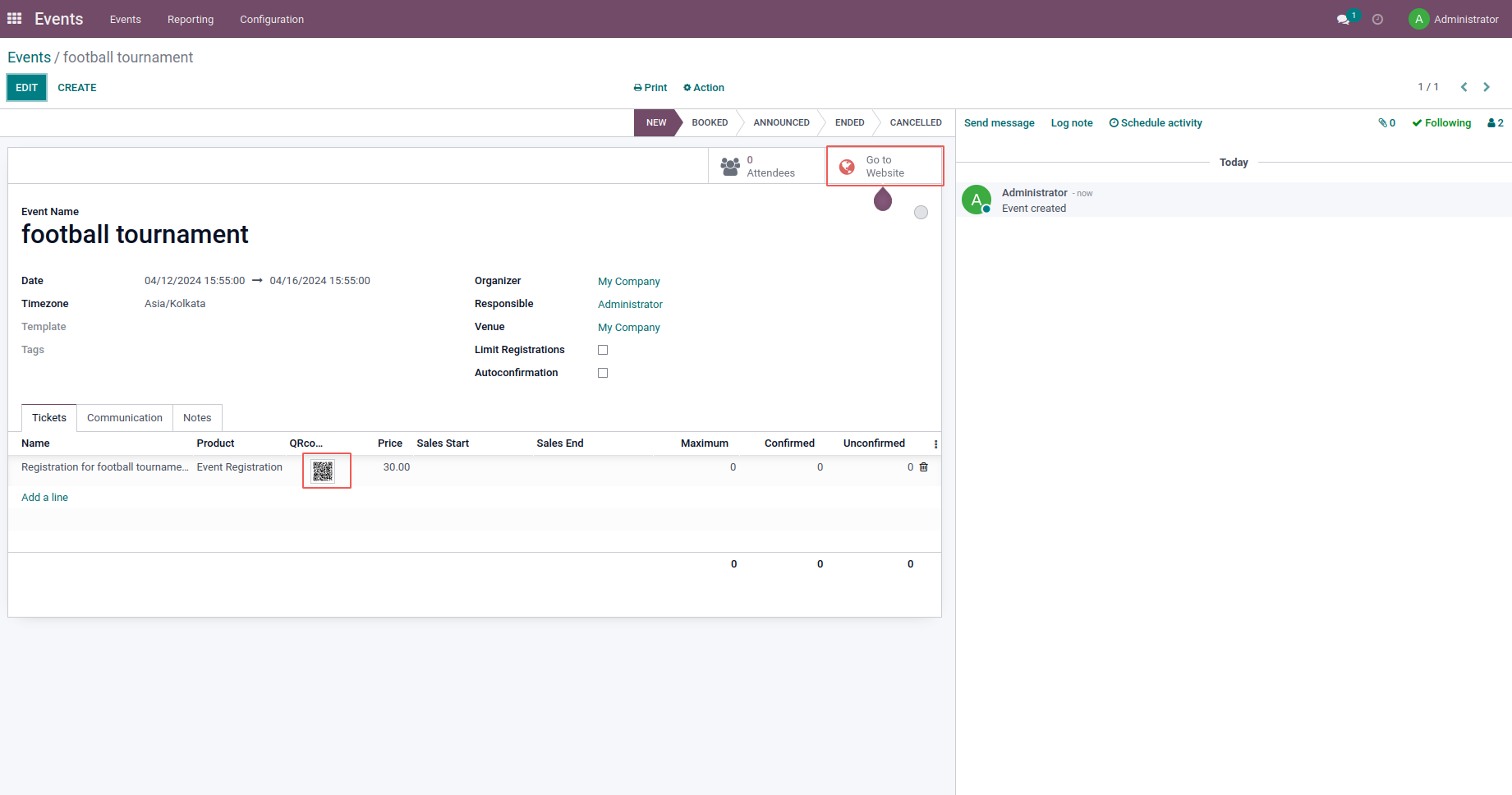Delete the ticket line with trash icon
Screen dimensions: 1512x795
[x=924, y=467]
